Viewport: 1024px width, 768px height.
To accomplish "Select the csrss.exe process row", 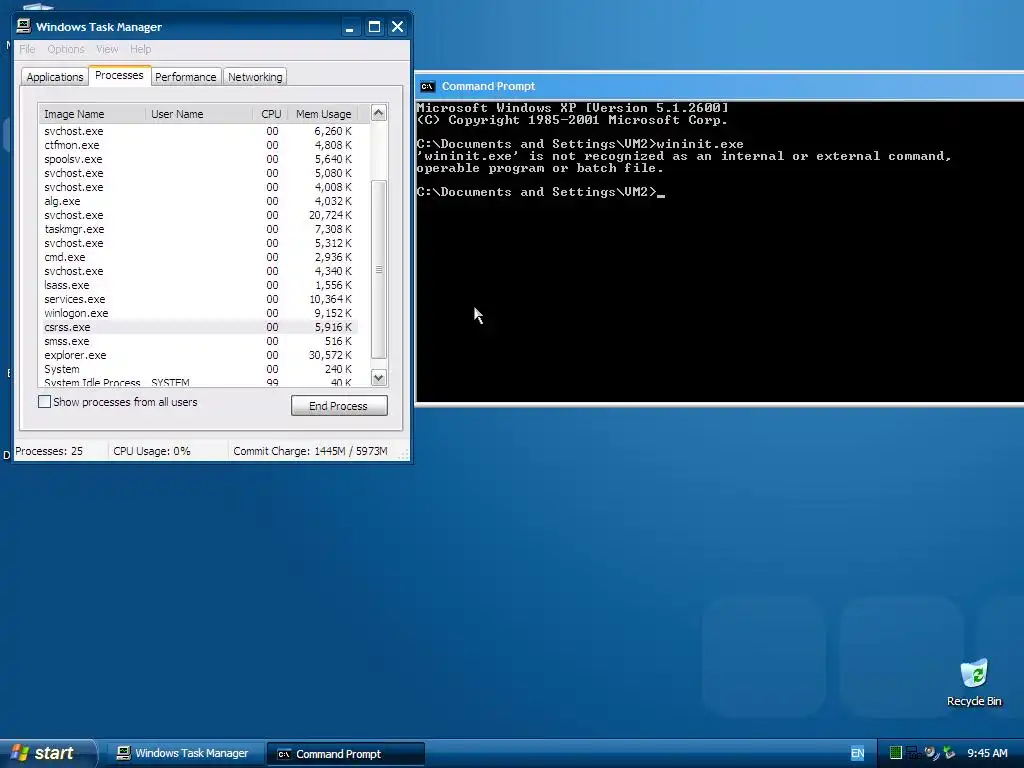I will tap(199, 327).
